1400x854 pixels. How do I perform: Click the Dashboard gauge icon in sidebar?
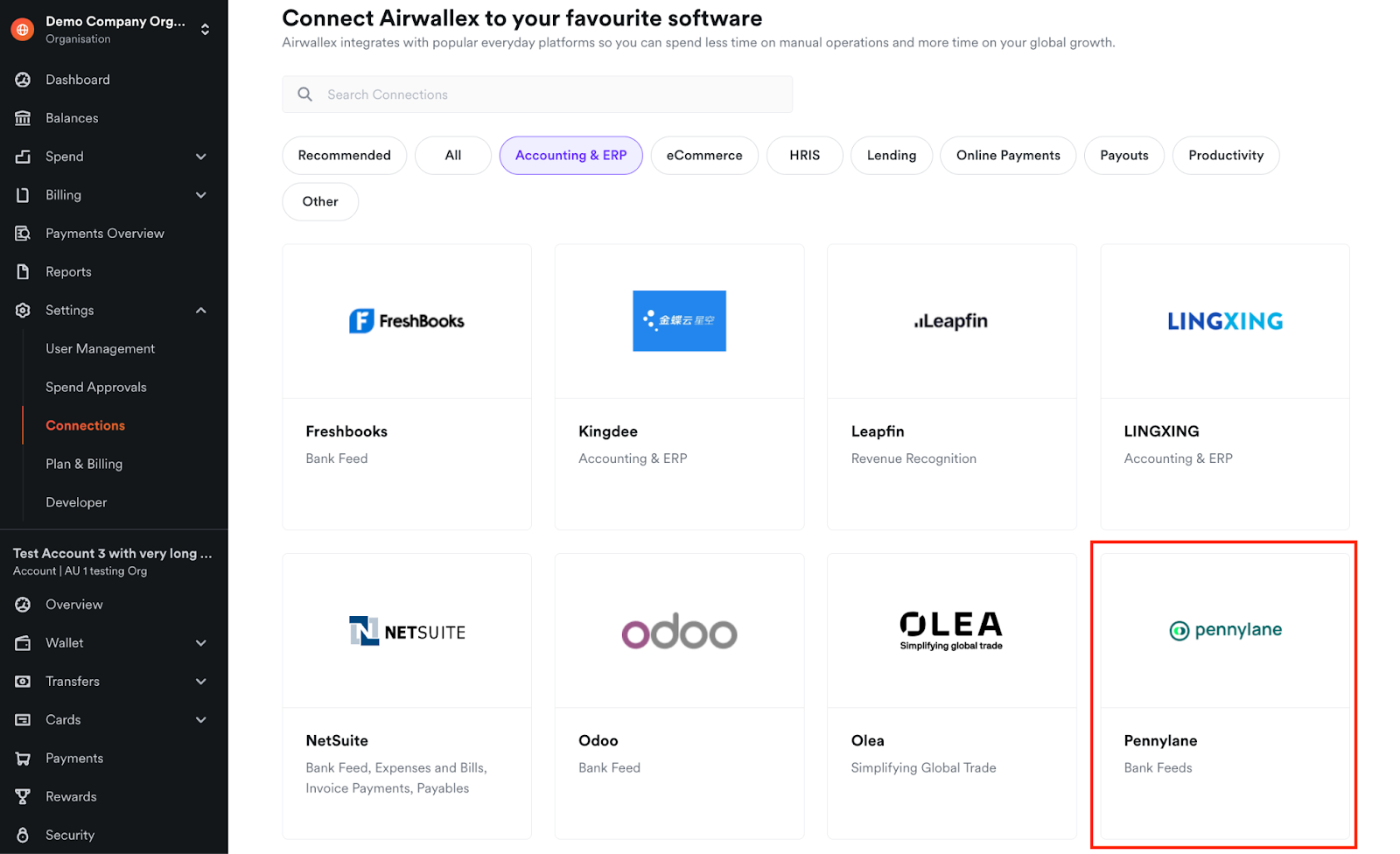coord(23,80)
